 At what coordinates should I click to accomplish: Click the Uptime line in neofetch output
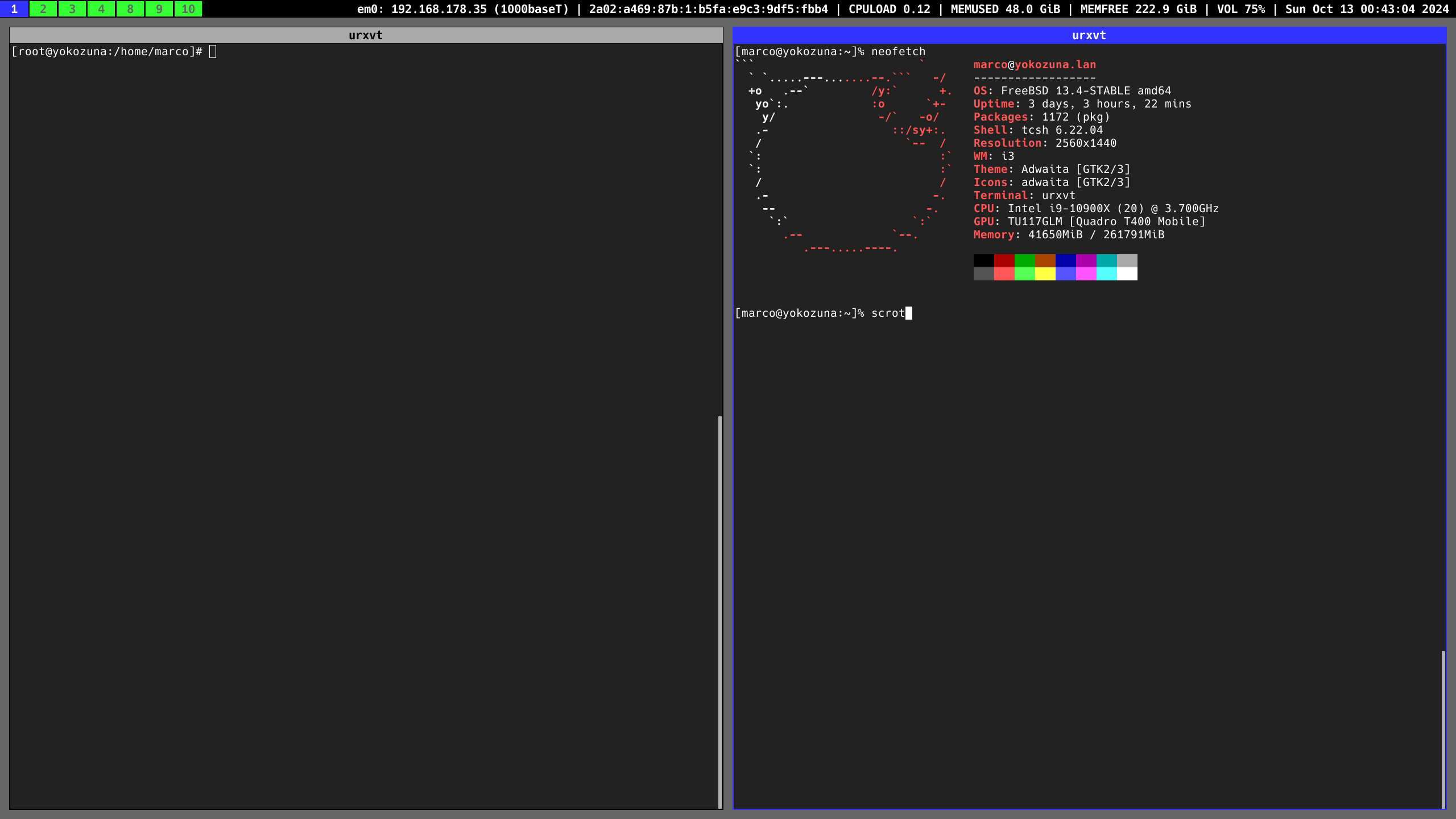(1082, 104)
